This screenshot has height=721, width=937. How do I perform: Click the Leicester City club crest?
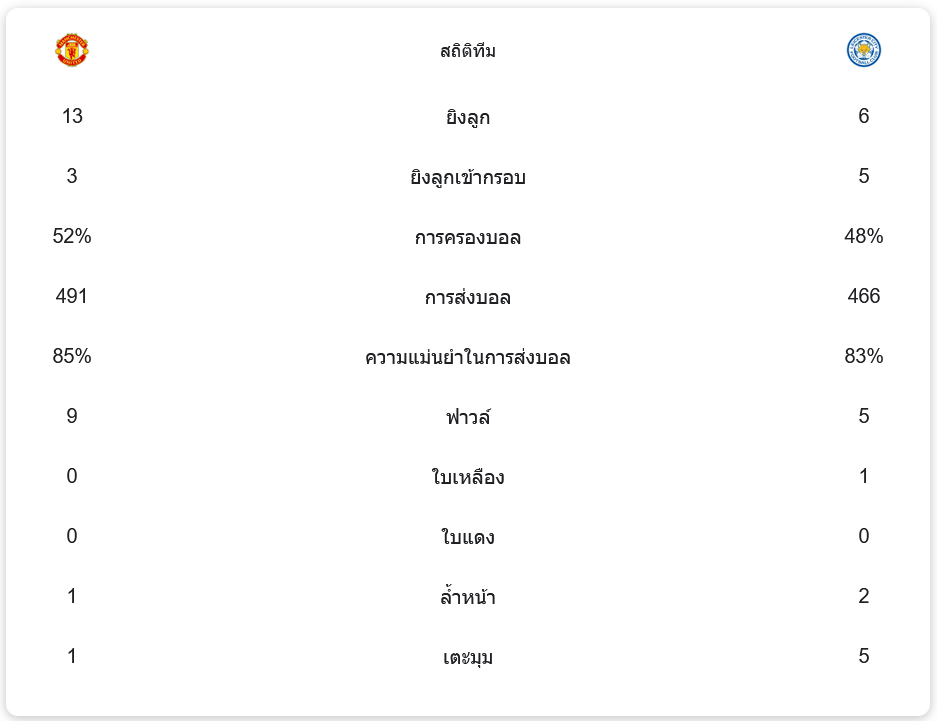tap(863, 50)
